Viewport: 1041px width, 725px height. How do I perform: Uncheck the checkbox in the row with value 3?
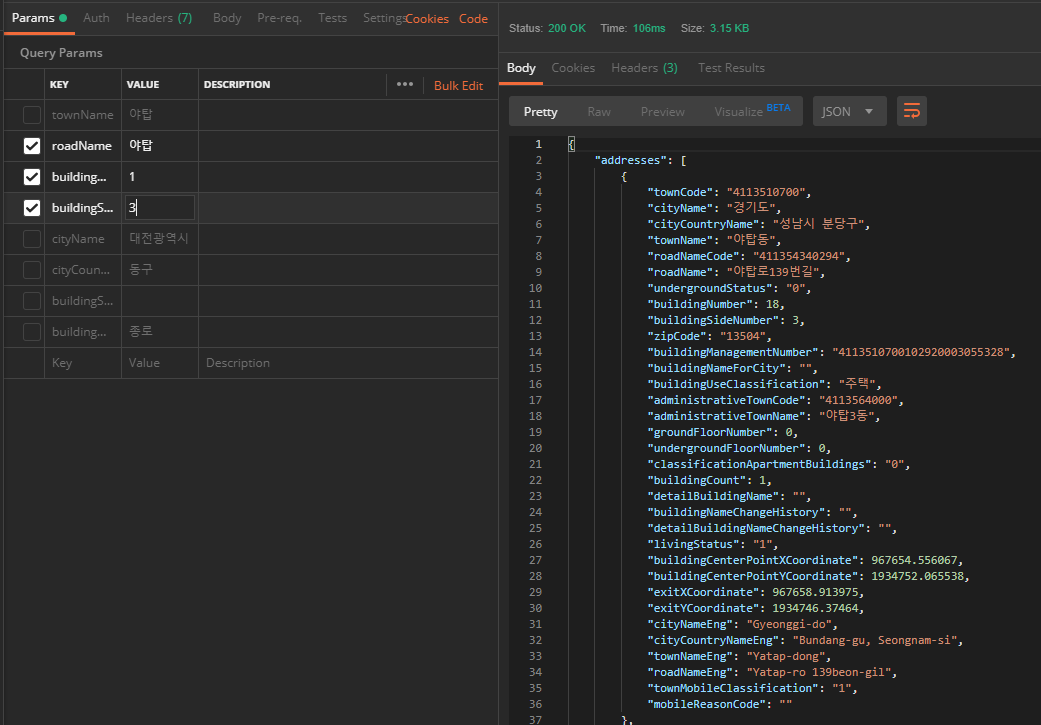(x=32, y=208)
